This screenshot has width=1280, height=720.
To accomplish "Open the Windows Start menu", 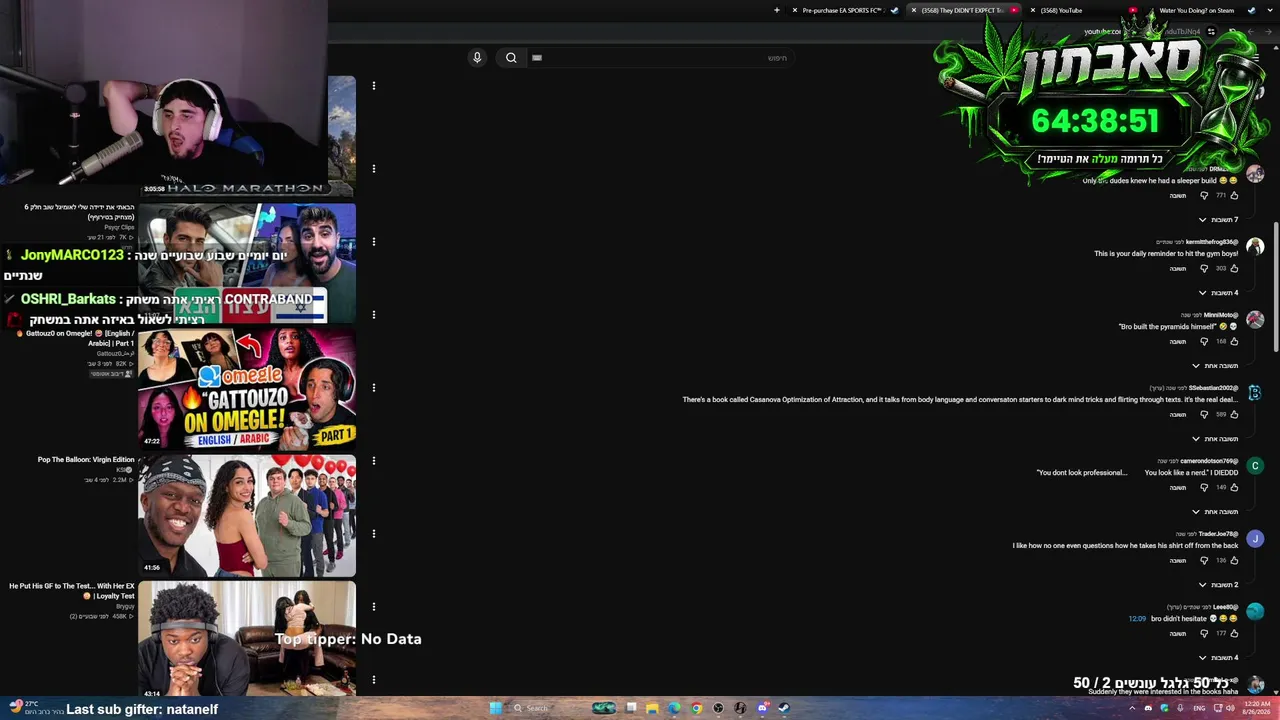I will 495,708.
